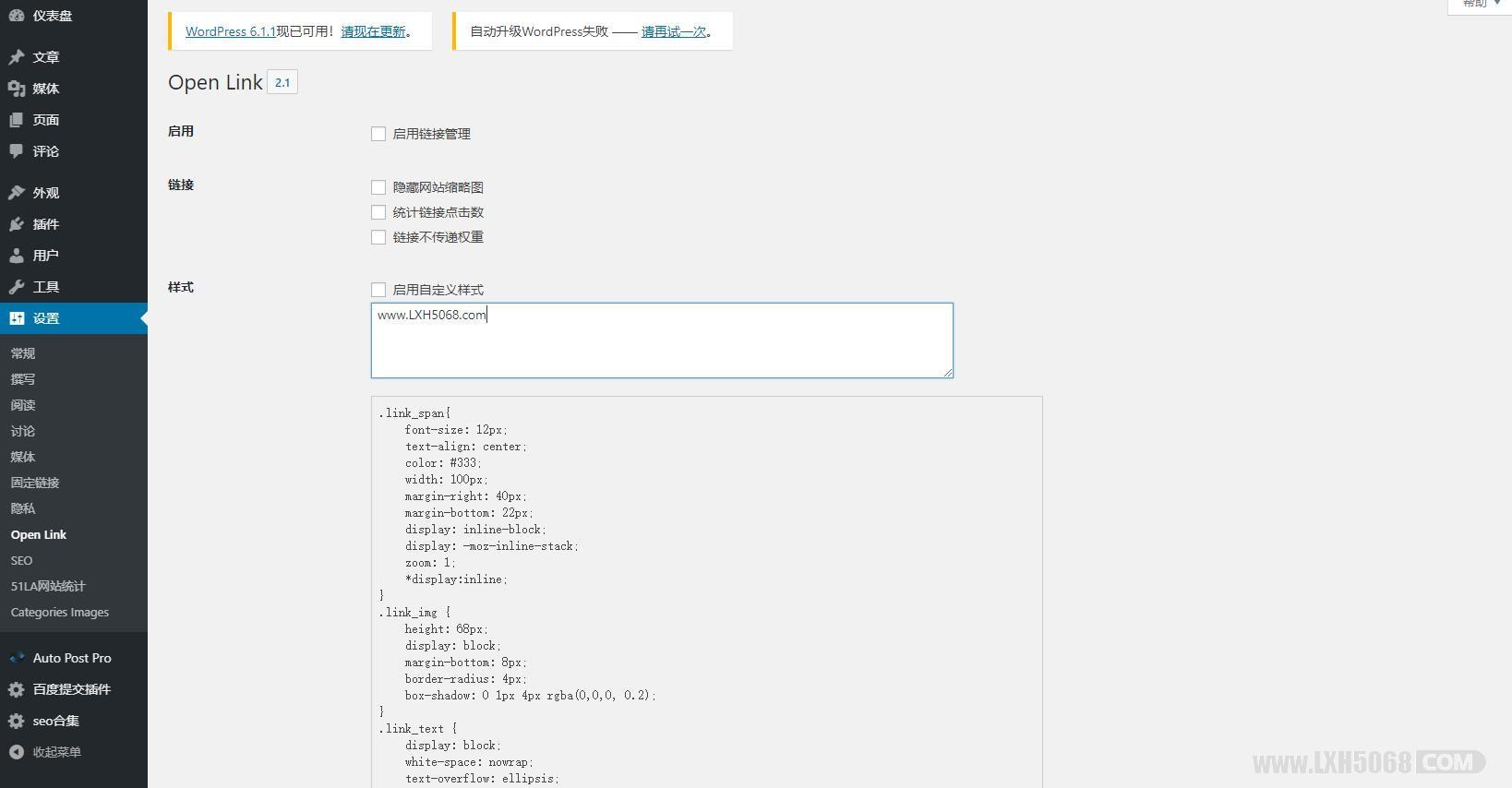Expand the 帮助 help dropdown
1512x788 pixels.
(x=1480, y=5)
